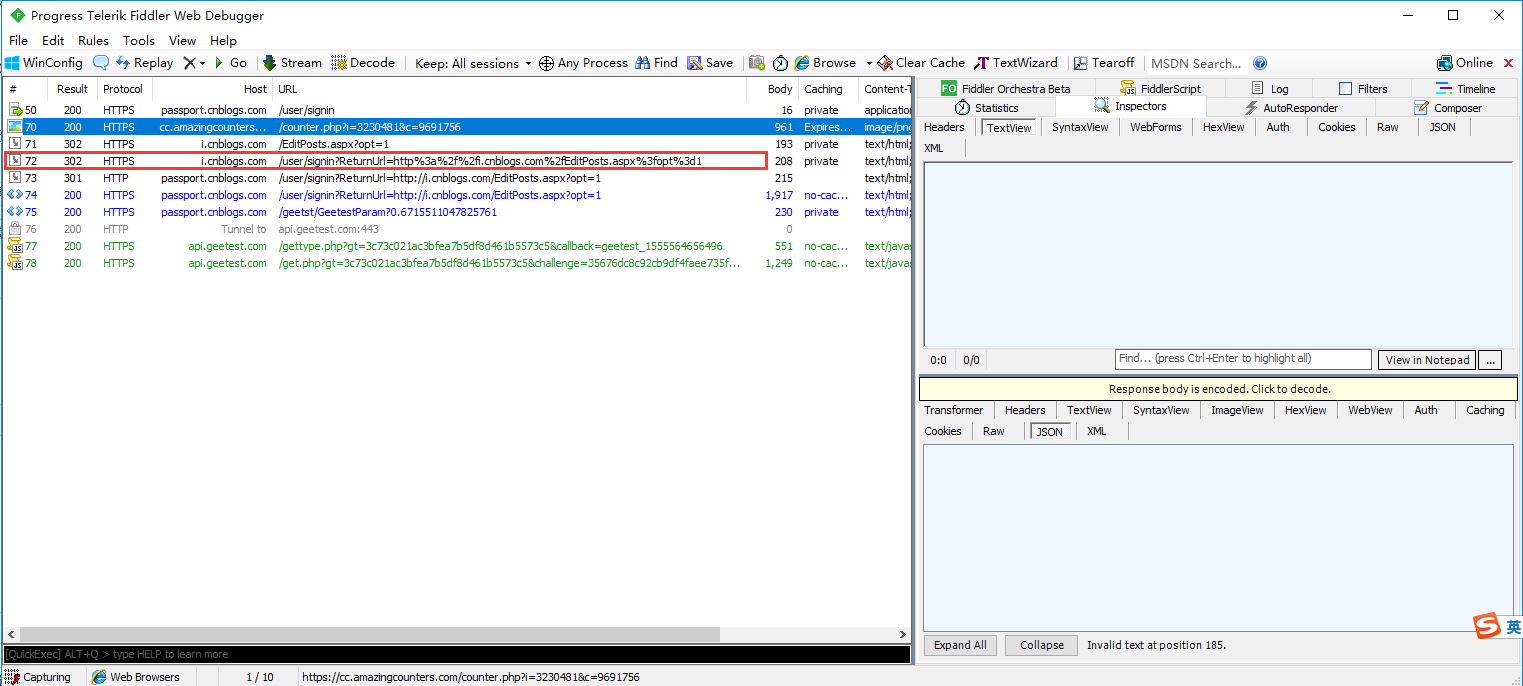The height and width of the screenshot is (686, 1523).
Task: Open the TextWizard tool
Action: pos(1017,63)
